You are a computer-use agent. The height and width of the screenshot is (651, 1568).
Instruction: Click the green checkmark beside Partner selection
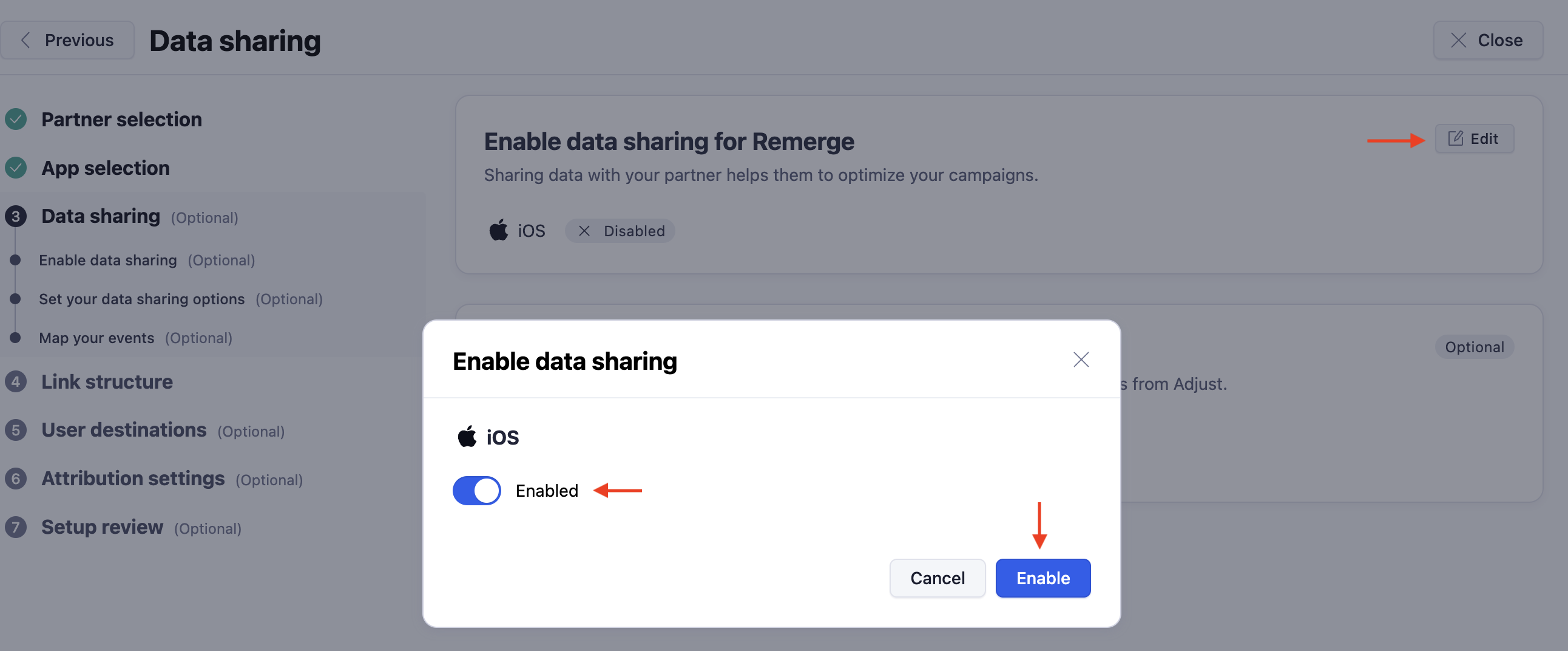15,120
